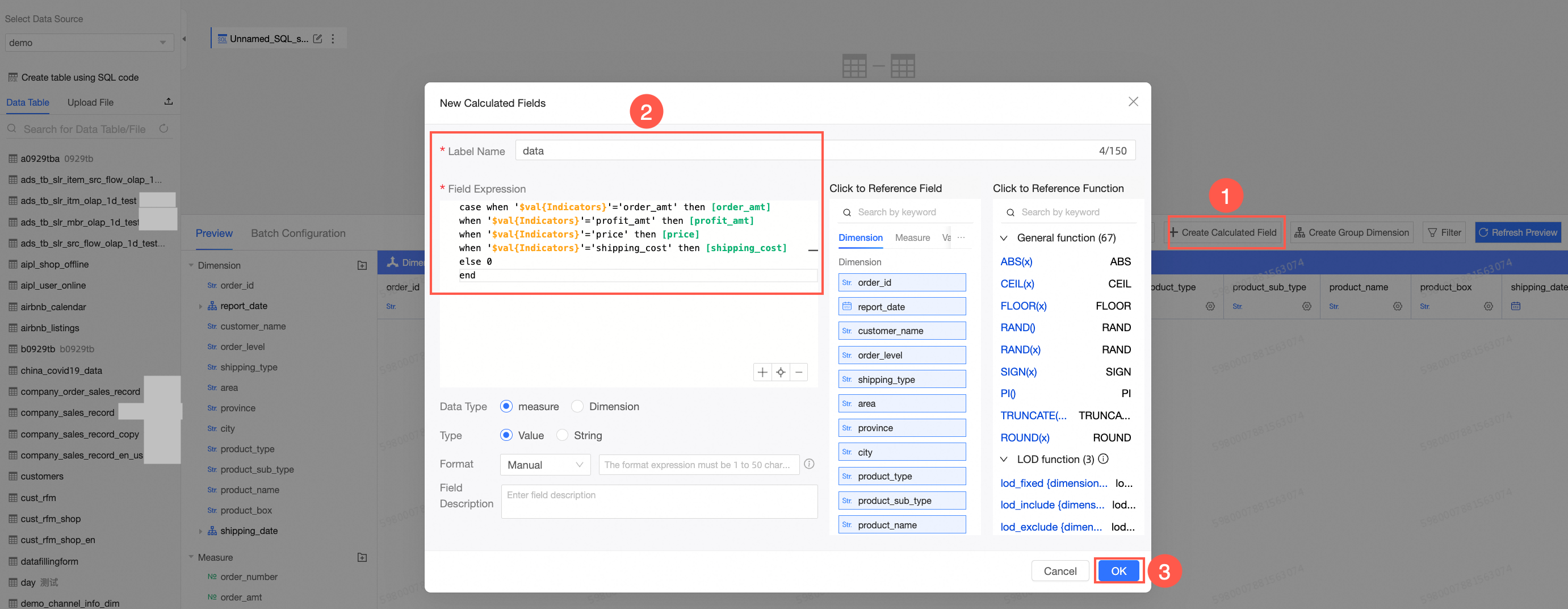1568x609 pixels.
Task: Click Refresh Preview
Action: click(1518, 233)
